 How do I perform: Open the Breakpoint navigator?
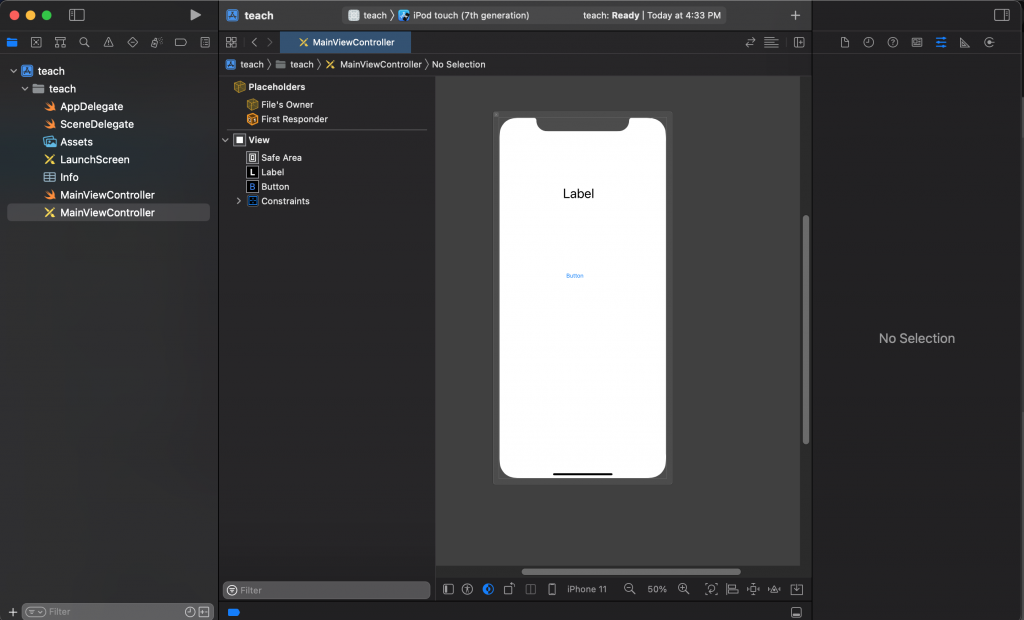pos(181,43)
